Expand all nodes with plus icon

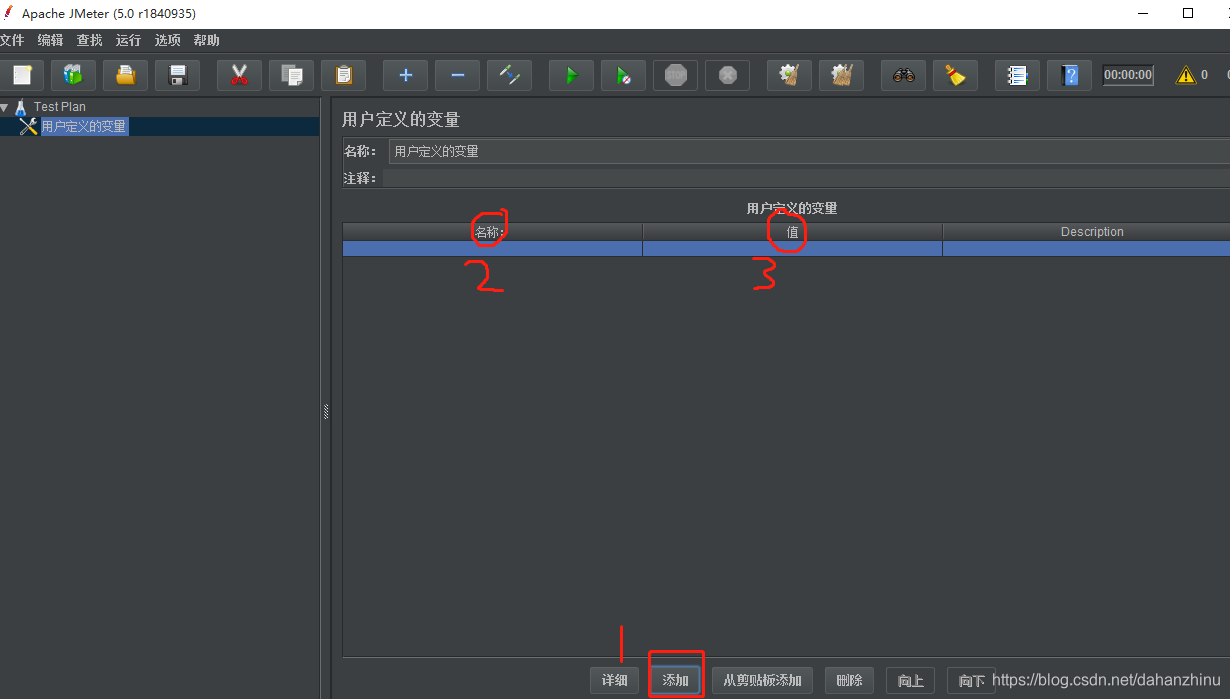pyautogui.click(x=406, y=75)
